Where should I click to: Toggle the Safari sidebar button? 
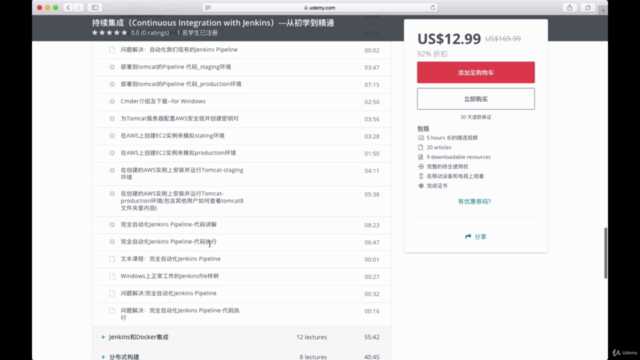click(x=95, y=7)
